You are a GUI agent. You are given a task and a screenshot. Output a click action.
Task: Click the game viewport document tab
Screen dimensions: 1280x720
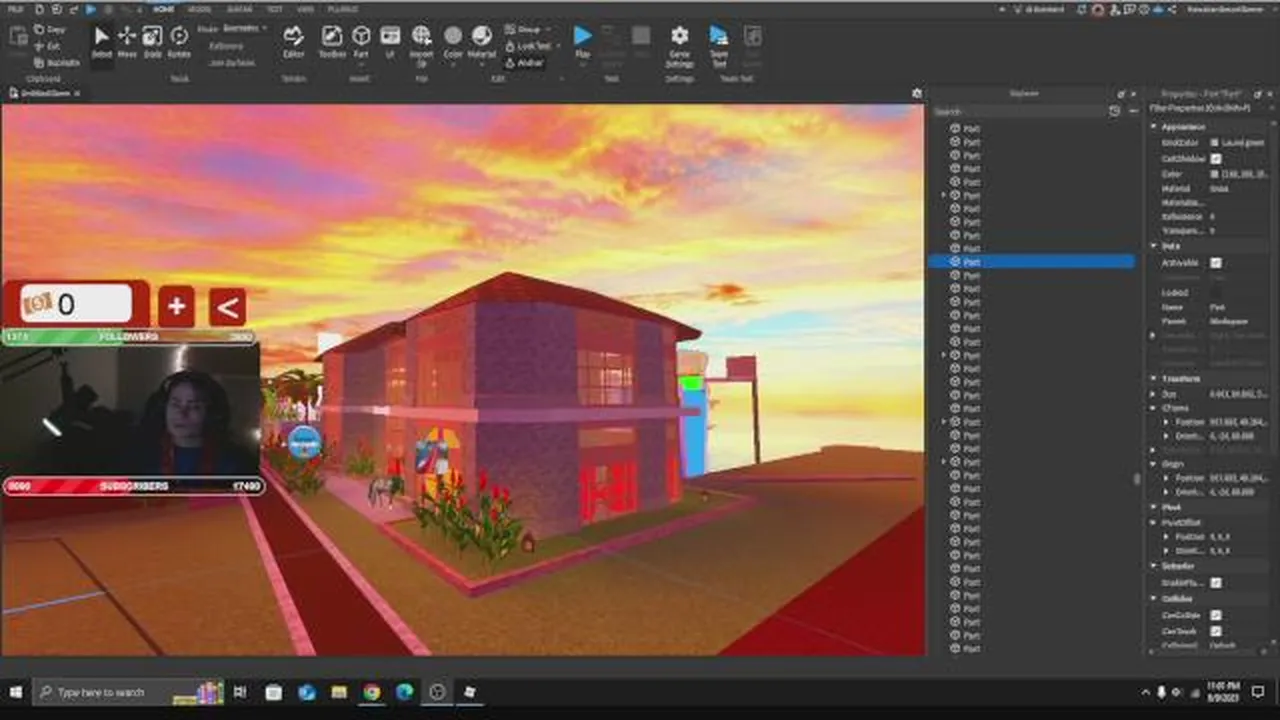point(45,93)
